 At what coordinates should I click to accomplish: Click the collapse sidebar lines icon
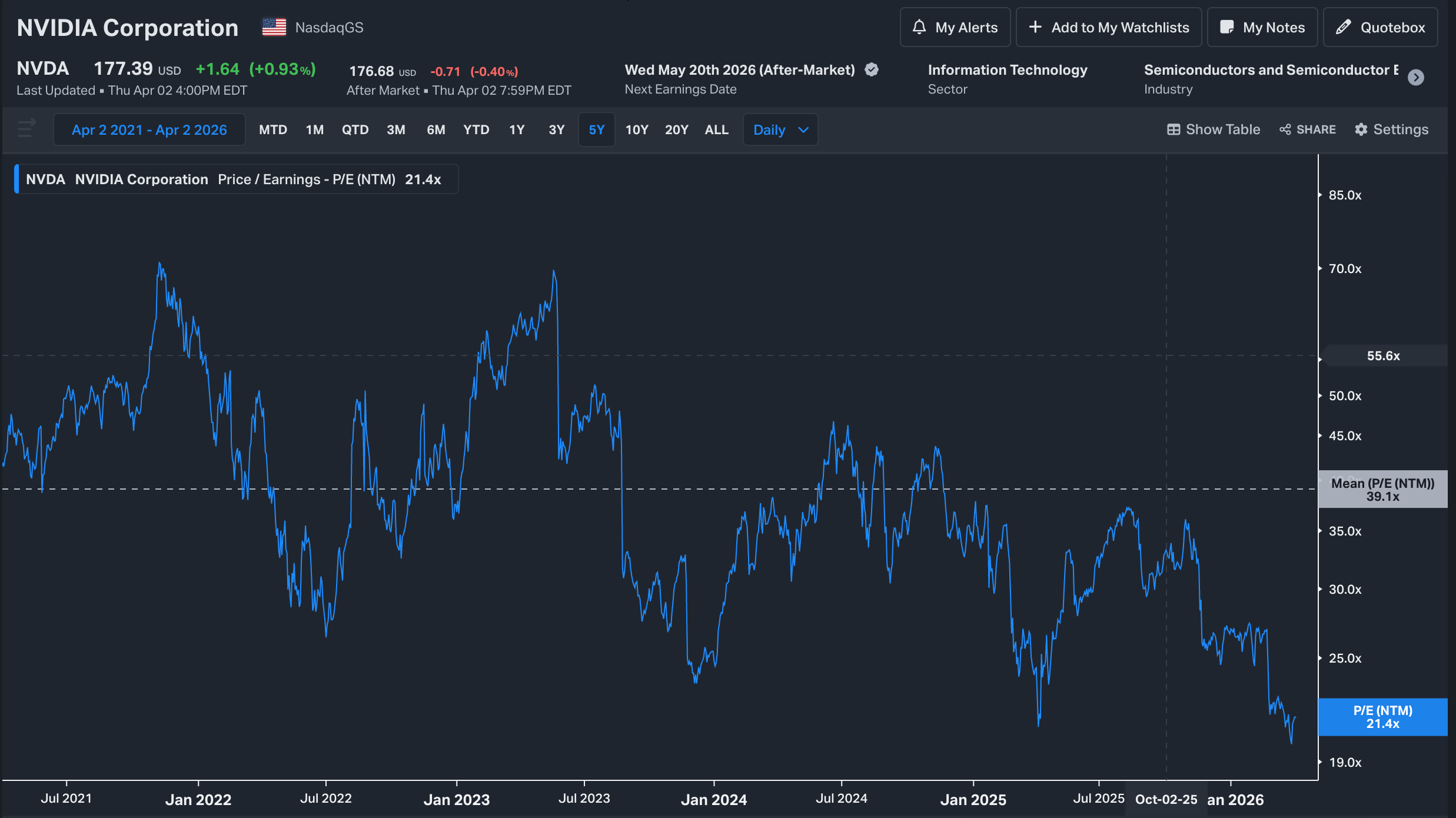pyautogui.click(x=26, y=128)
